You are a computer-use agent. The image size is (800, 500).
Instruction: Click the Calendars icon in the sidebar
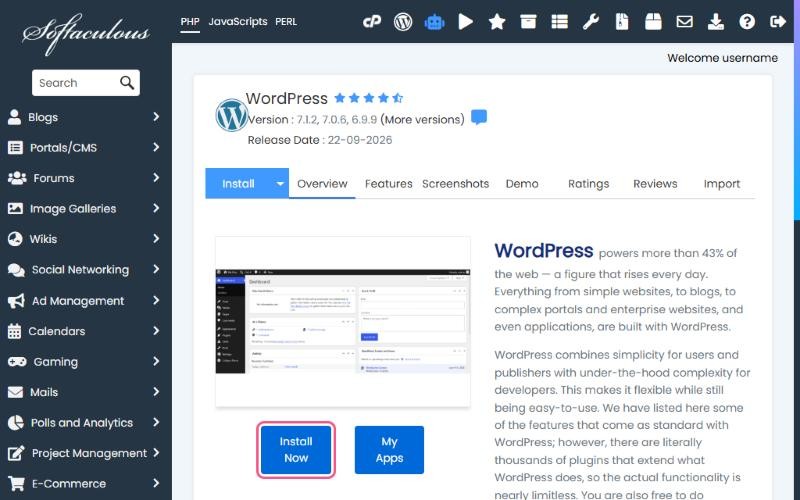coord(14,331)
